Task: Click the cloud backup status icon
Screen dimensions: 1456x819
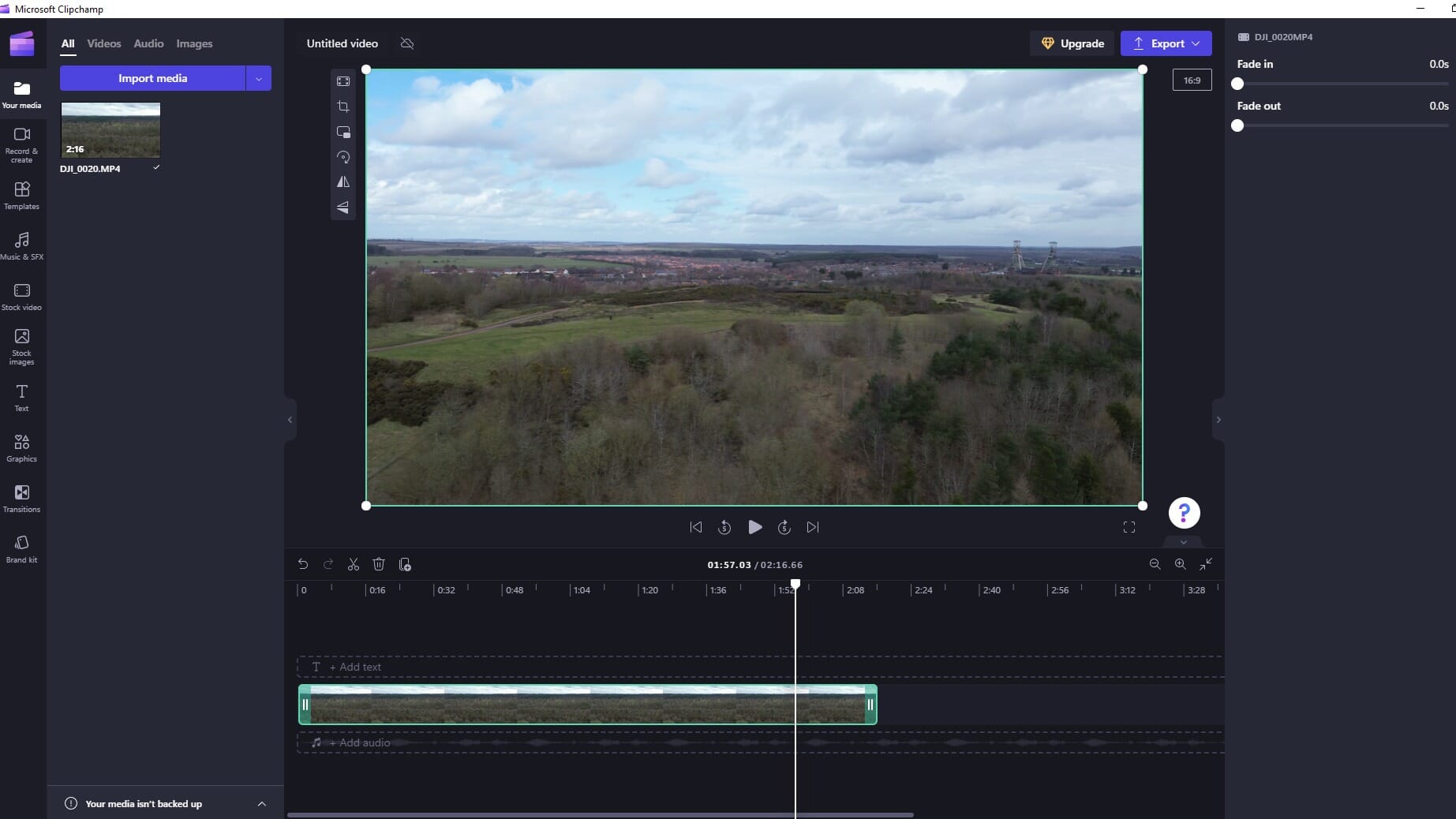Action: [x=407, y=43]
